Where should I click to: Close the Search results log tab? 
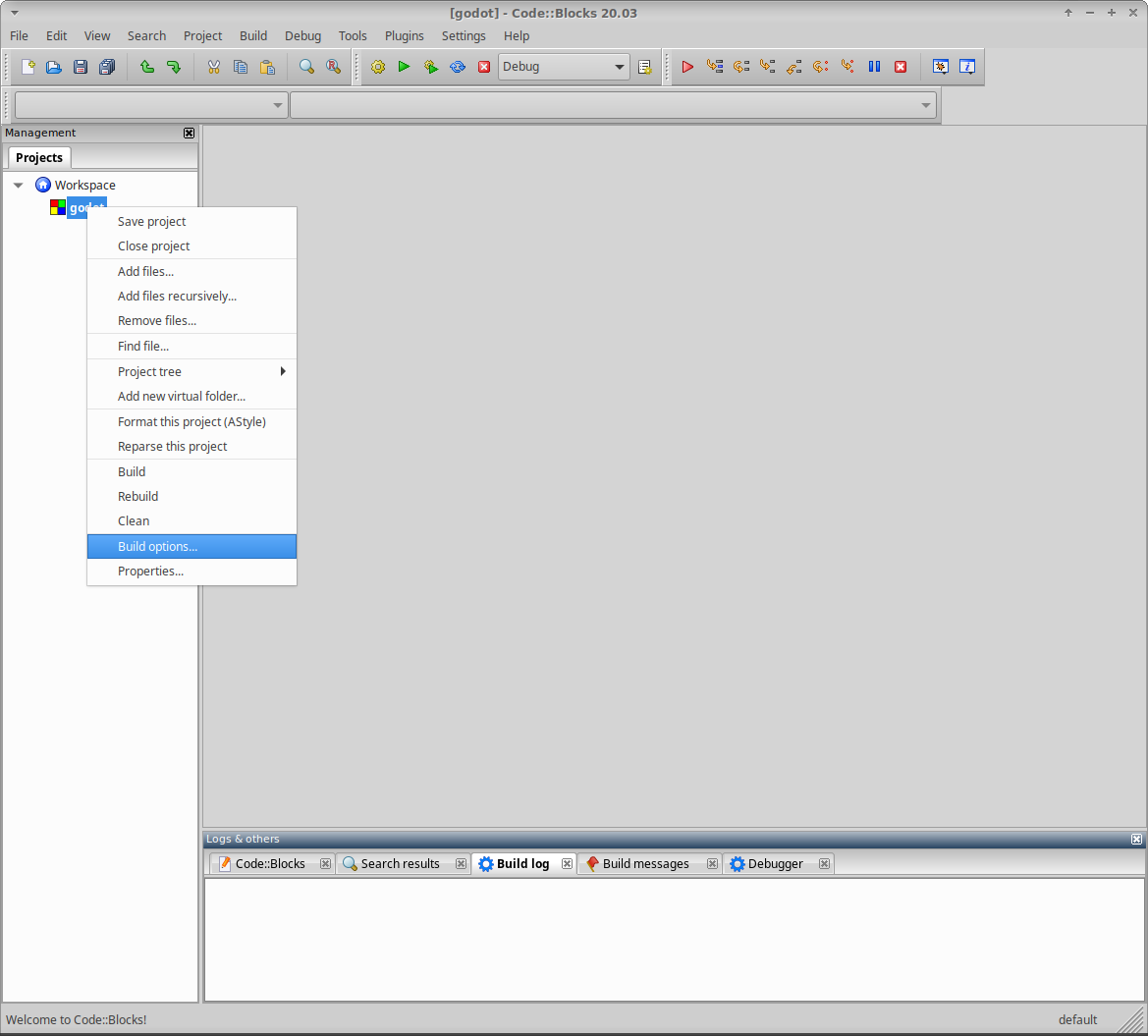461,863
